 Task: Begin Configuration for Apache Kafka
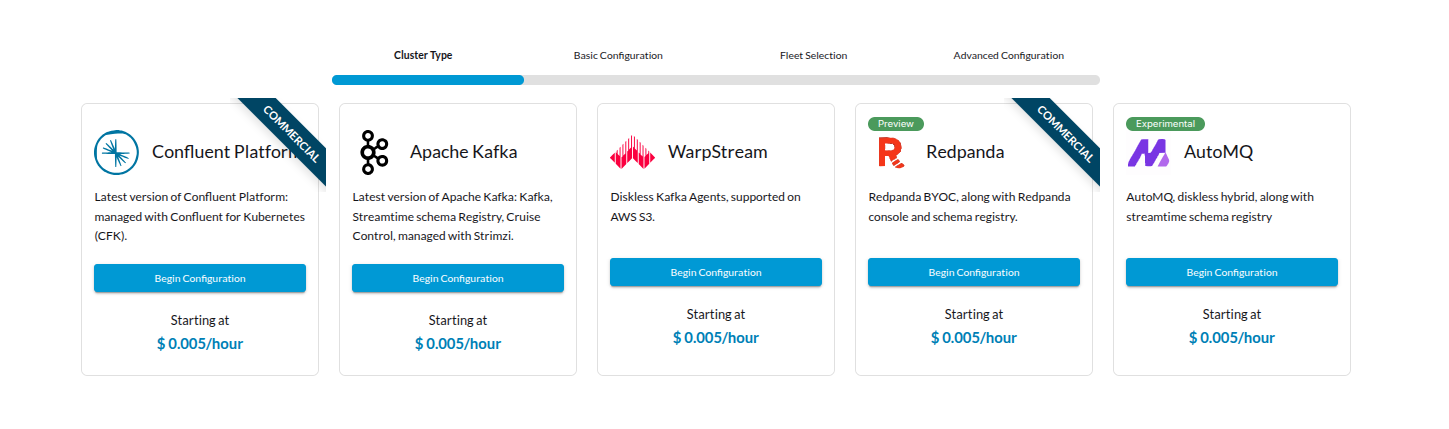pyautogui.click(x=458, y=278)
